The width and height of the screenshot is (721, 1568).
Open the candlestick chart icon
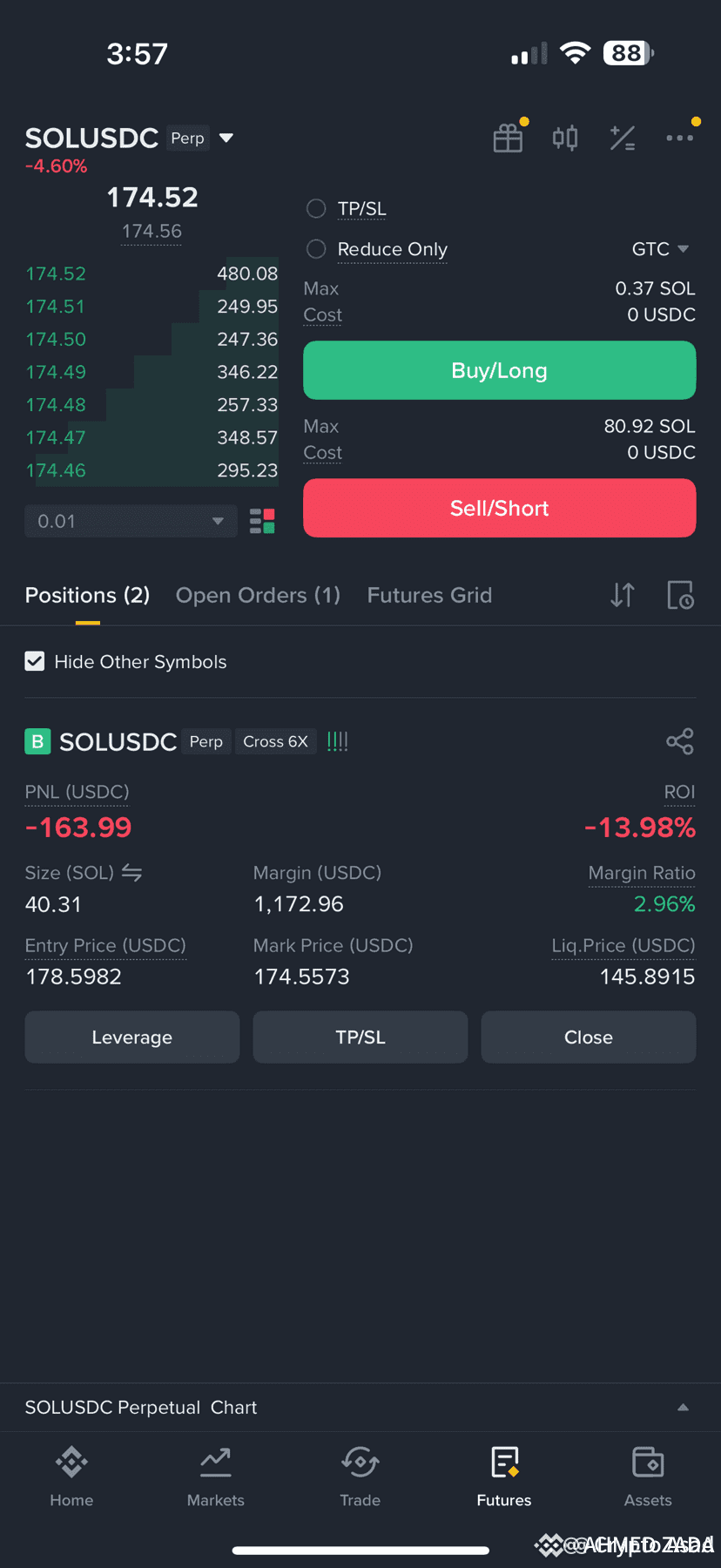[x=565, y=138]
